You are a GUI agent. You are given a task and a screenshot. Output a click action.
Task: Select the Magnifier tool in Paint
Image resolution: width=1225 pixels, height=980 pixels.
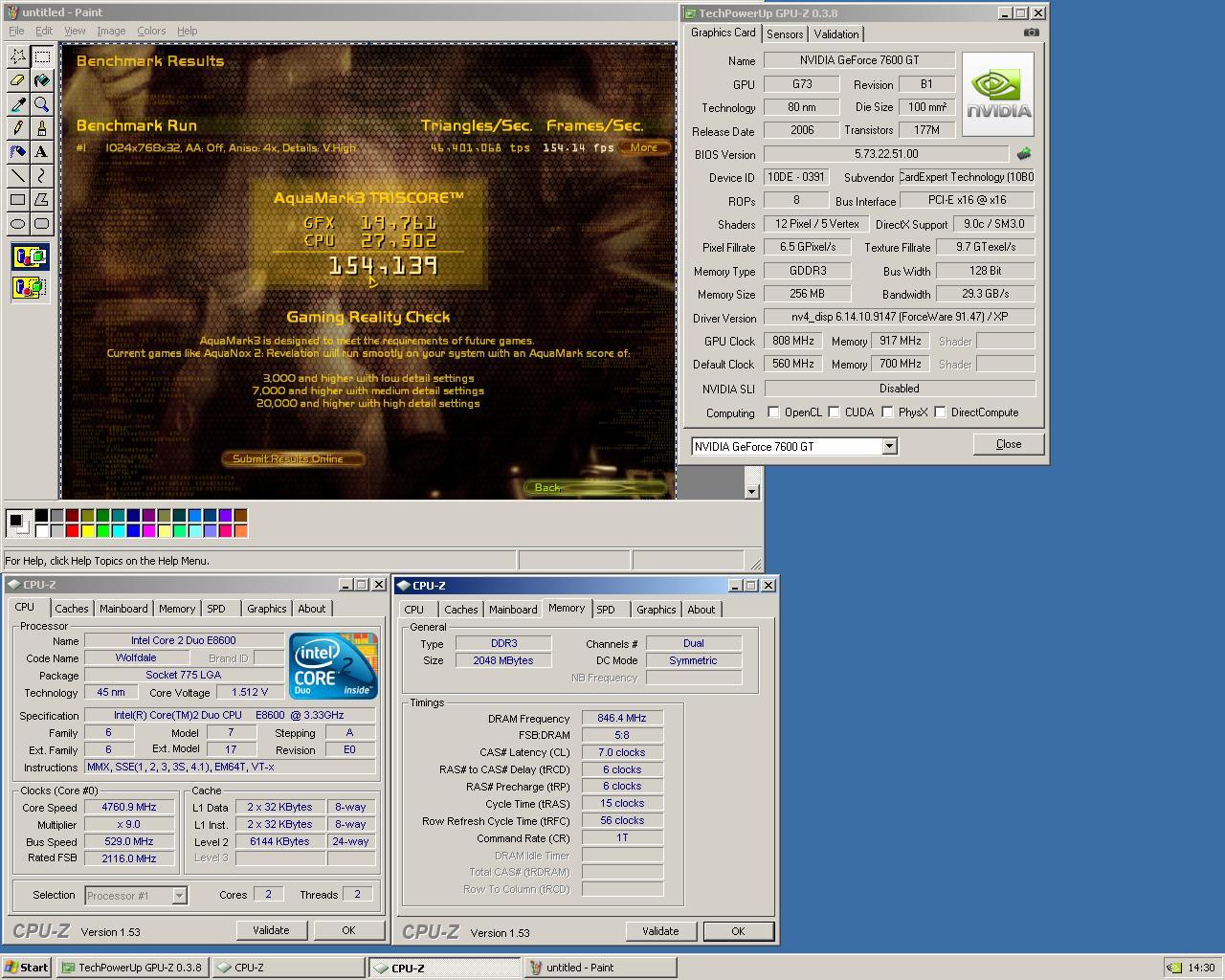42,104
